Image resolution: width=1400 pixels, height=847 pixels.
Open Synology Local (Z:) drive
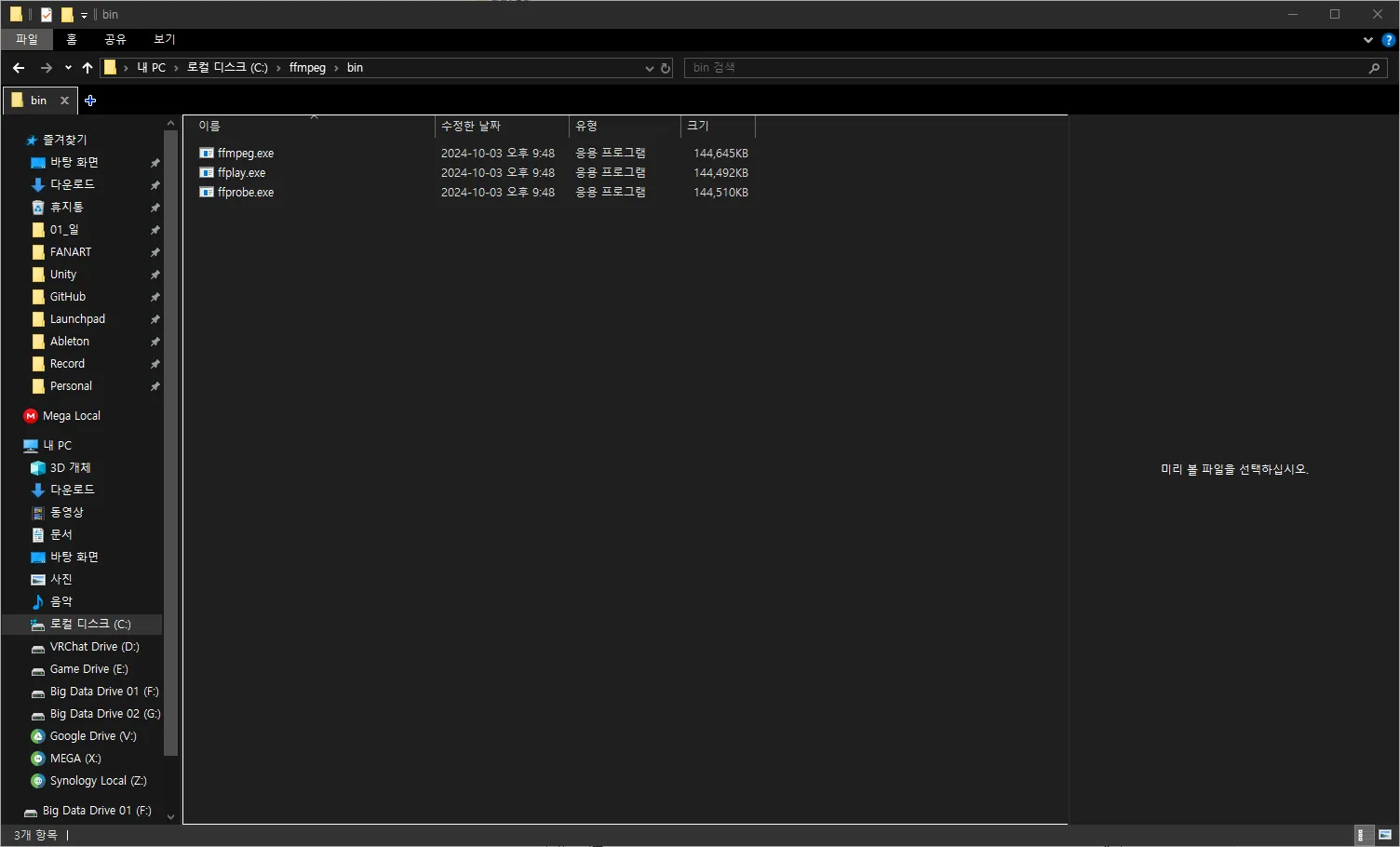click(98, 780)
